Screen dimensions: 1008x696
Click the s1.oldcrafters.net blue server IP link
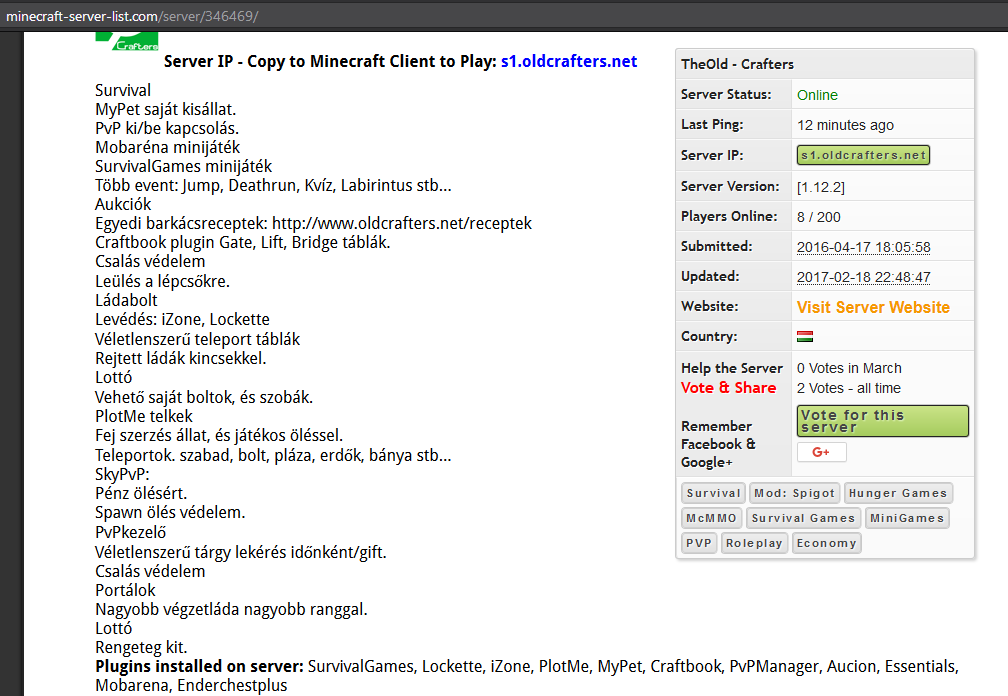(x=569, y=61)
